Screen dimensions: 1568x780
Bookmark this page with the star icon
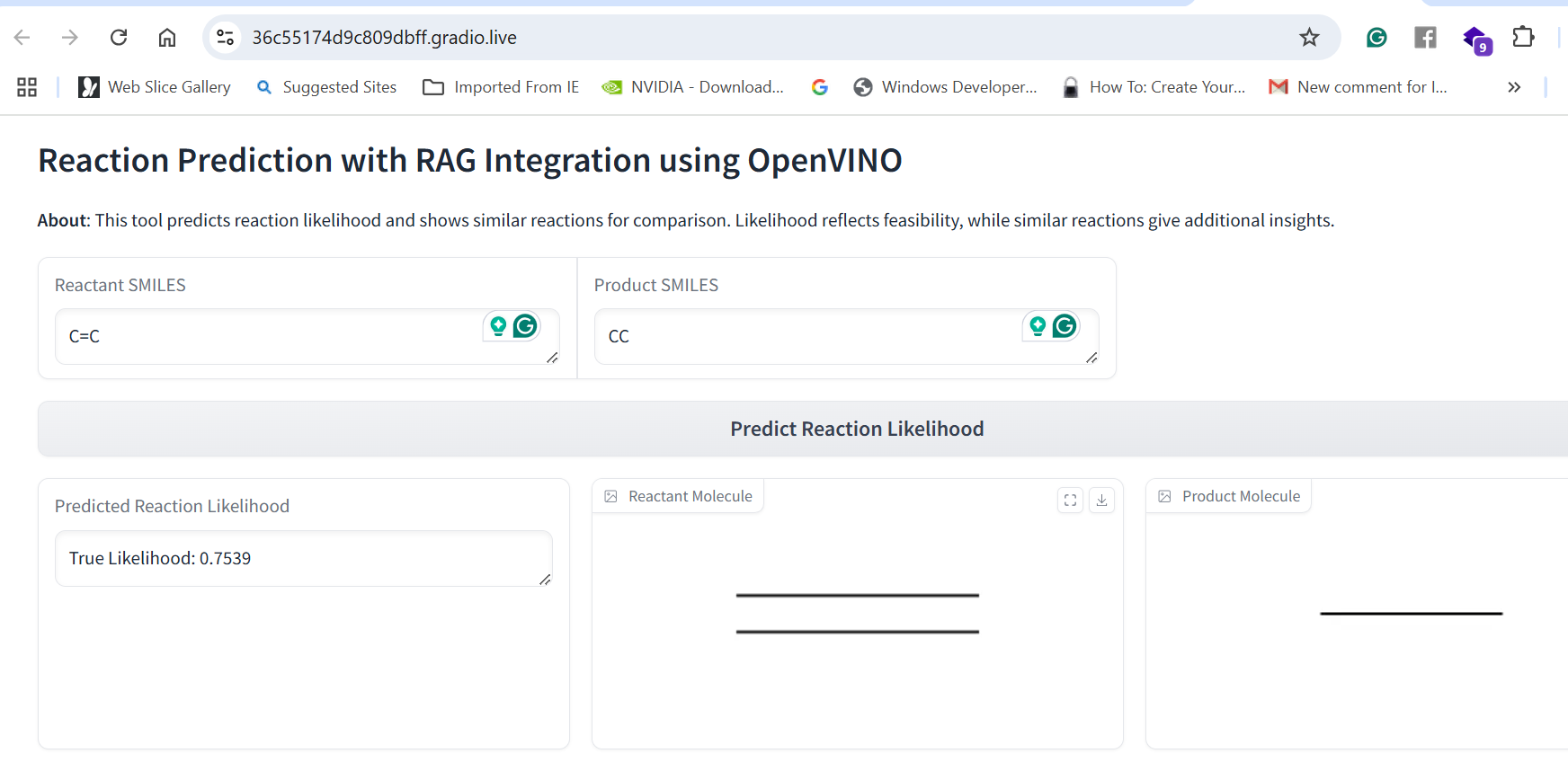coord(1309,37)
